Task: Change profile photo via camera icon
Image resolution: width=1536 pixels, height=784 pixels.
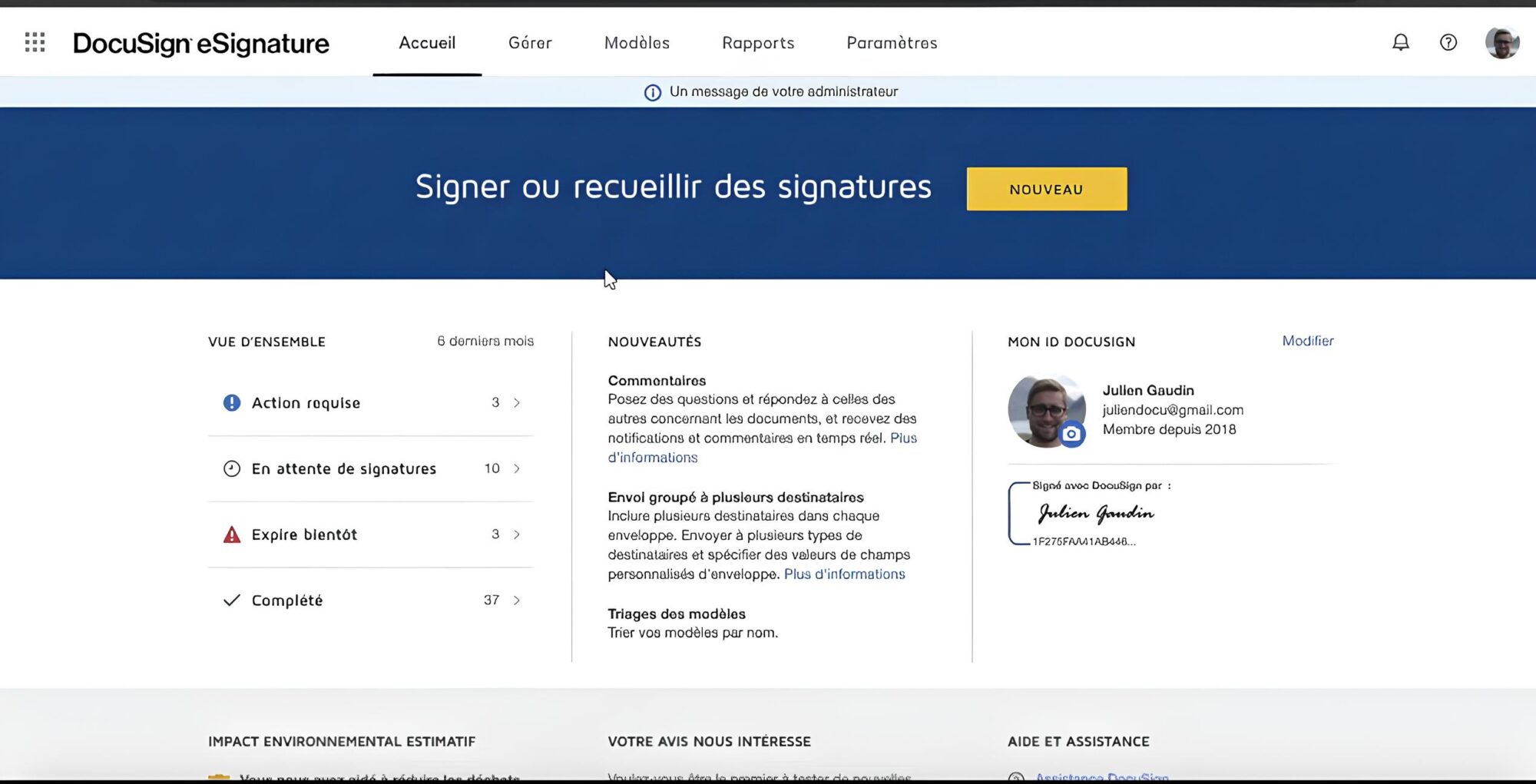Action: click(x=1072, y=434)
